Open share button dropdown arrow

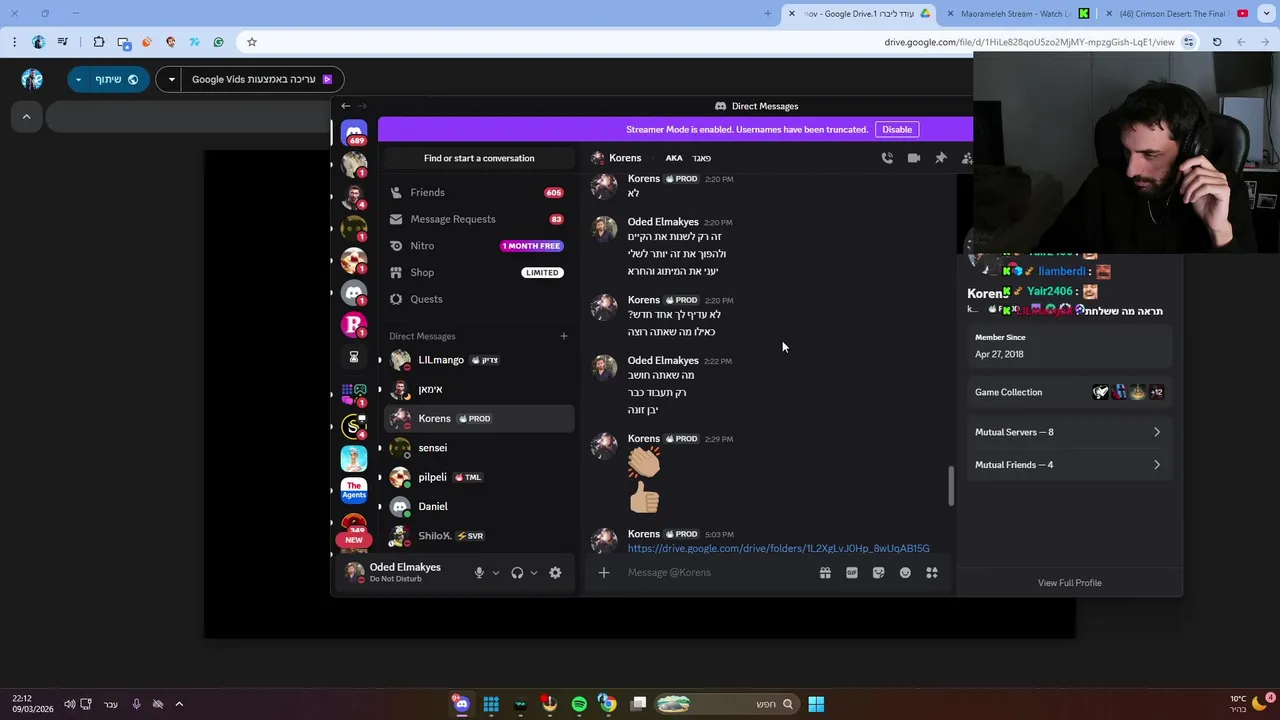coord(79,79)
